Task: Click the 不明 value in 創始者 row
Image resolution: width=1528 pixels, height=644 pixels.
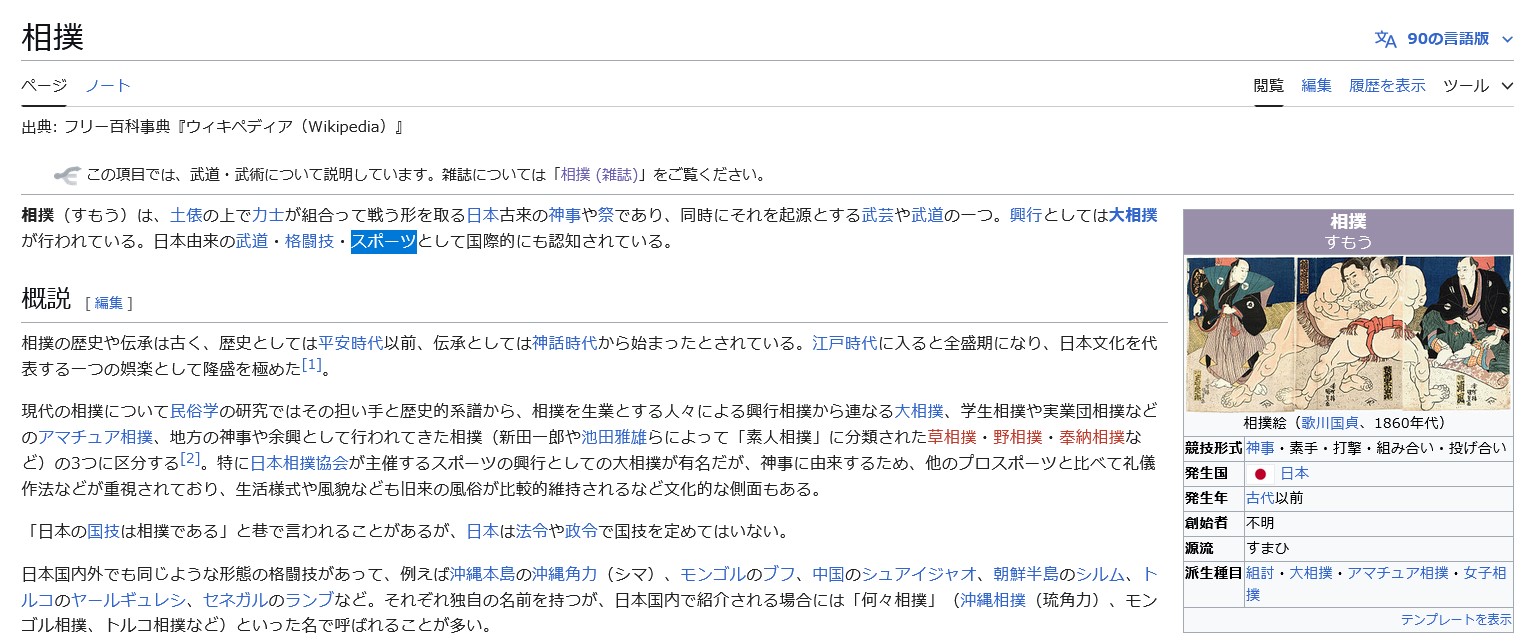Action: pyautogui.click(x=1260, y=523)
